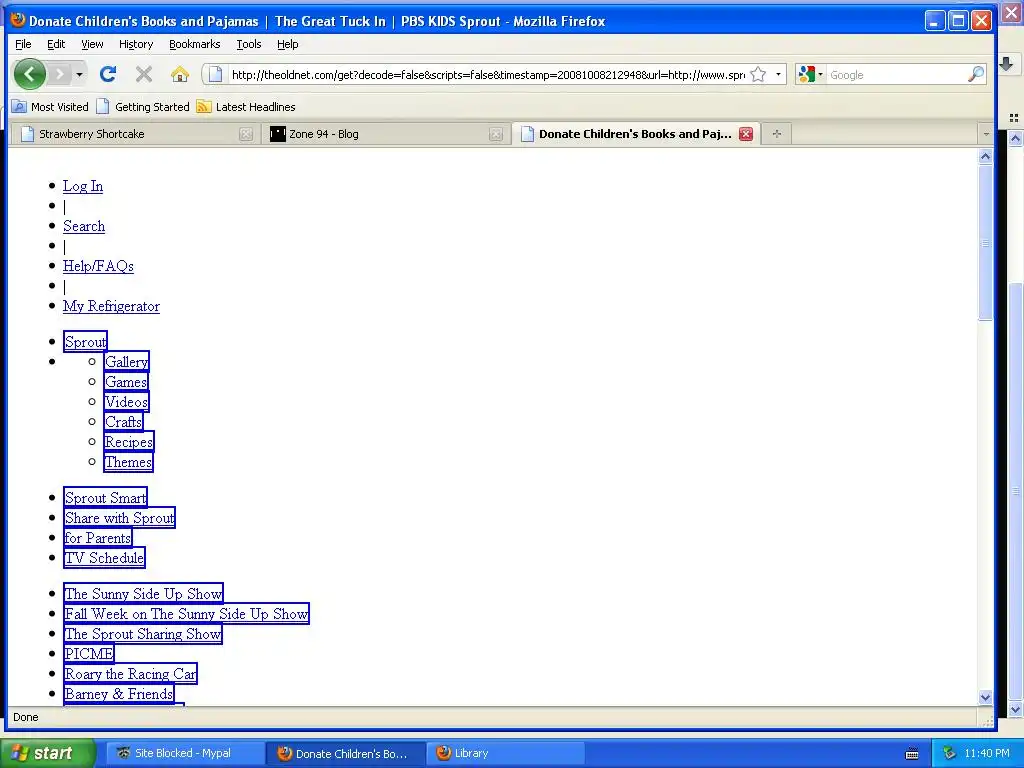
Task: Open a new tab with plus button
Action: pyautogui.click(x=776, y=134)
